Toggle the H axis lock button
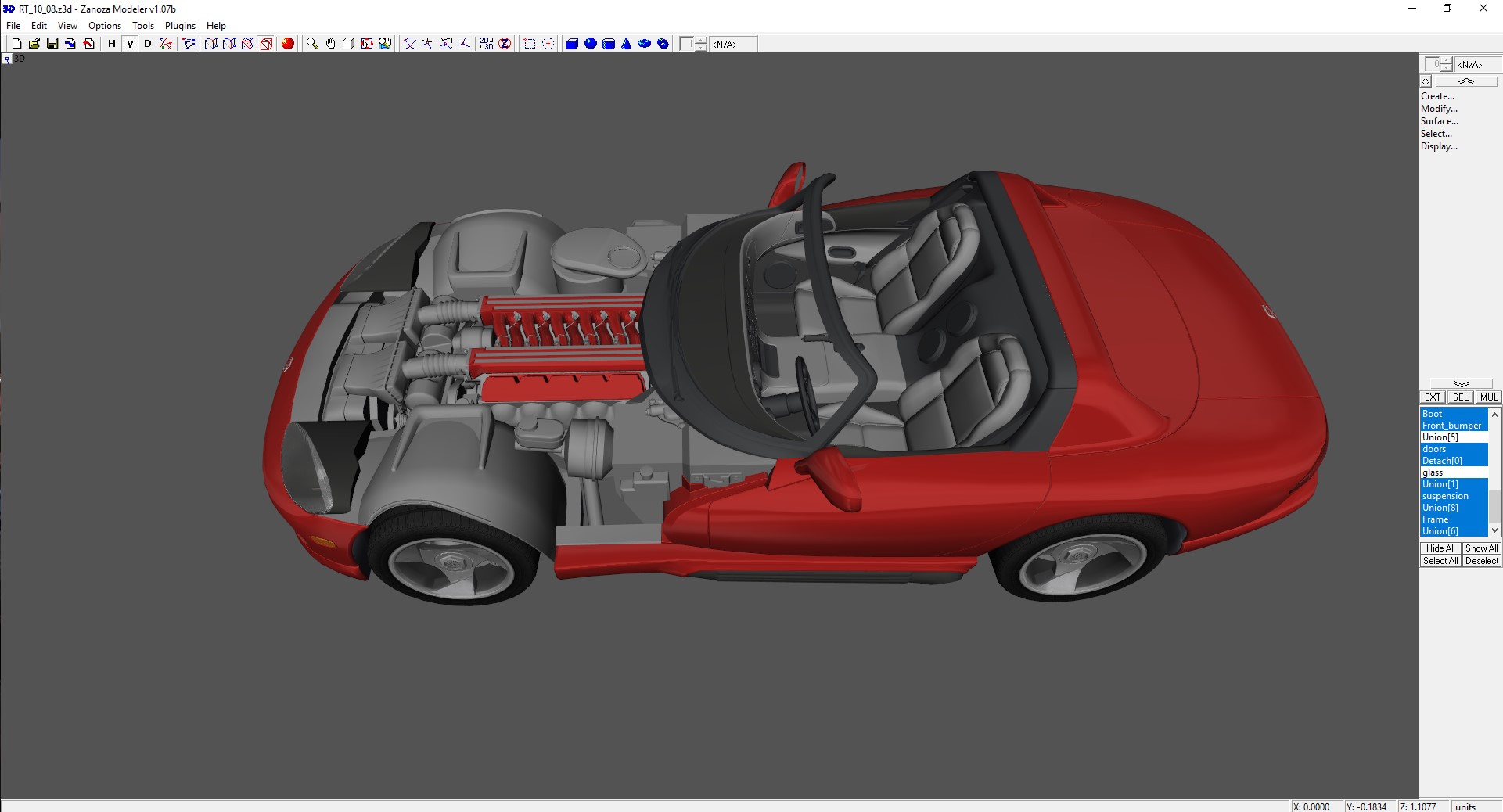This screenshot has width=1503, height=812. coord(112,44)
